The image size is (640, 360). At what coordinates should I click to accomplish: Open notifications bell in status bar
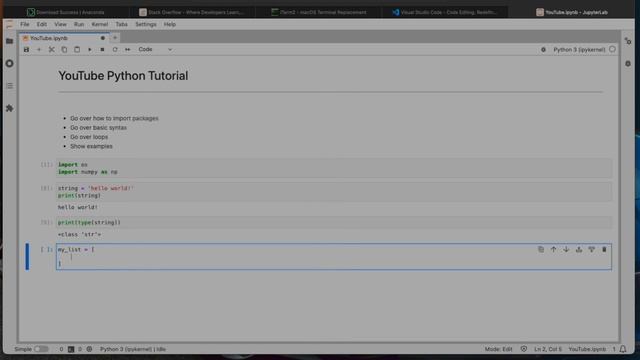coord(623,349)
